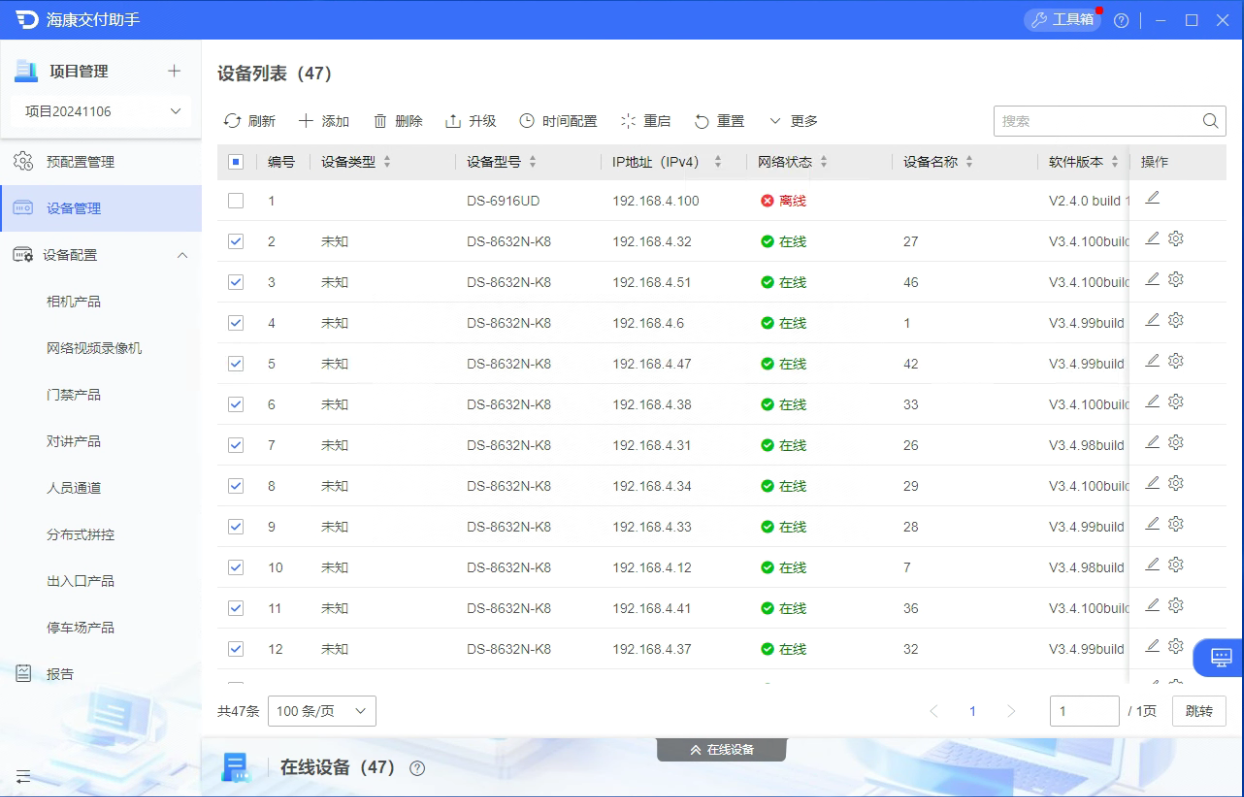Click the 跳转 (jump) button

point(1198,711)
